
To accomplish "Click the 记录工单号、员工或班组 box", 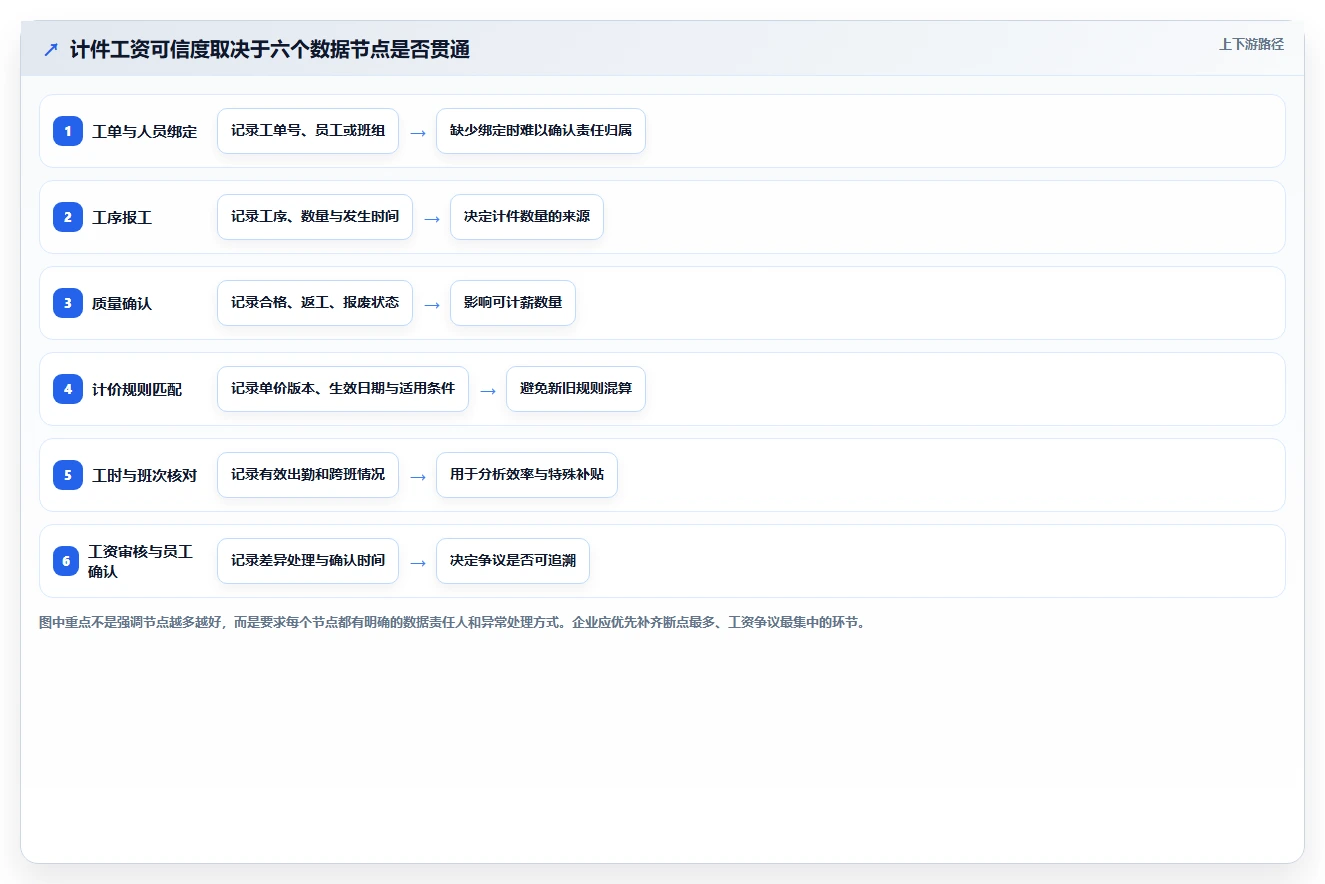I will [x=308, y=131].
